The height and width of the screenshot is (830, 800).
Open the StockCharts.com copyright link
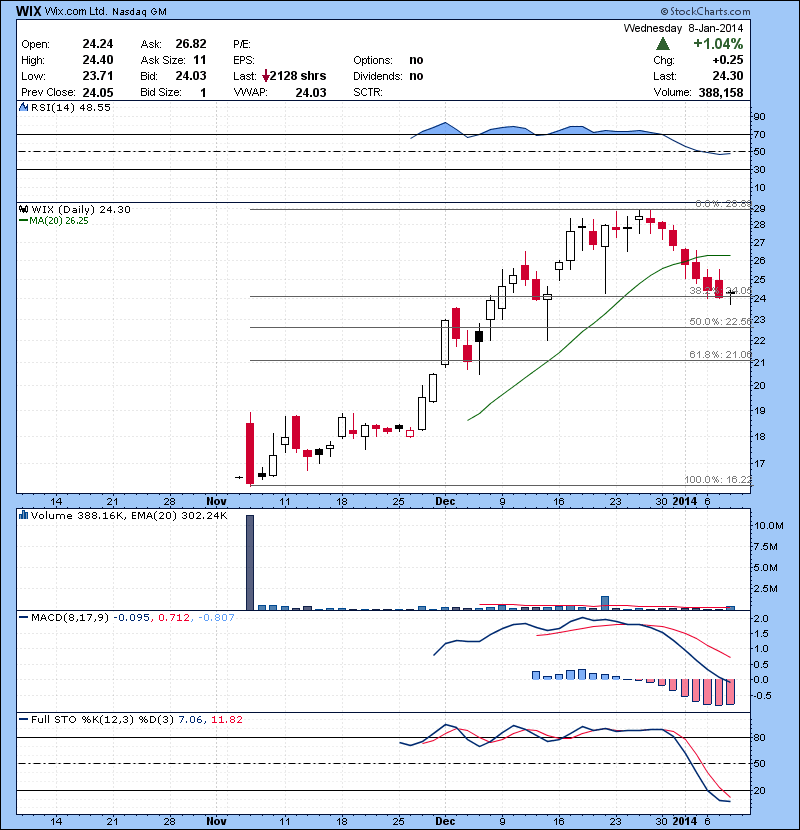(705, 11)
